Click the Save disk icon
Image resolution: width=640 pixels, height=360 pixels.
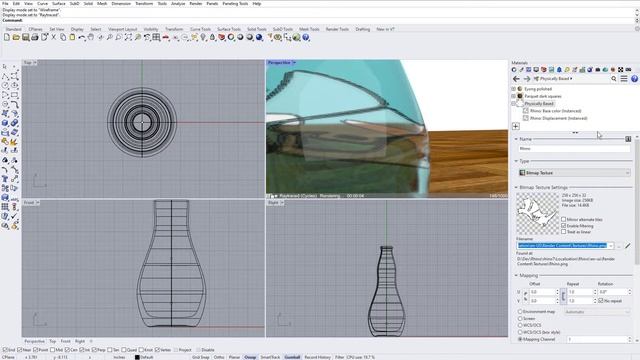click(x=25, y=38)
